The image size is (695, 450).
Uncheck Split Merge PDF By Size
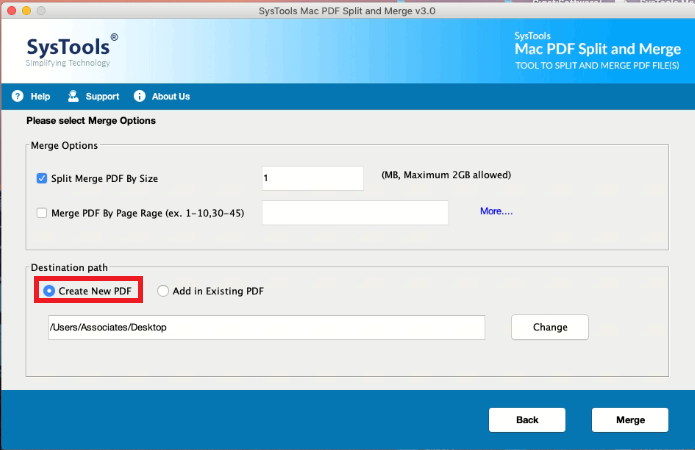pos(42,178)
